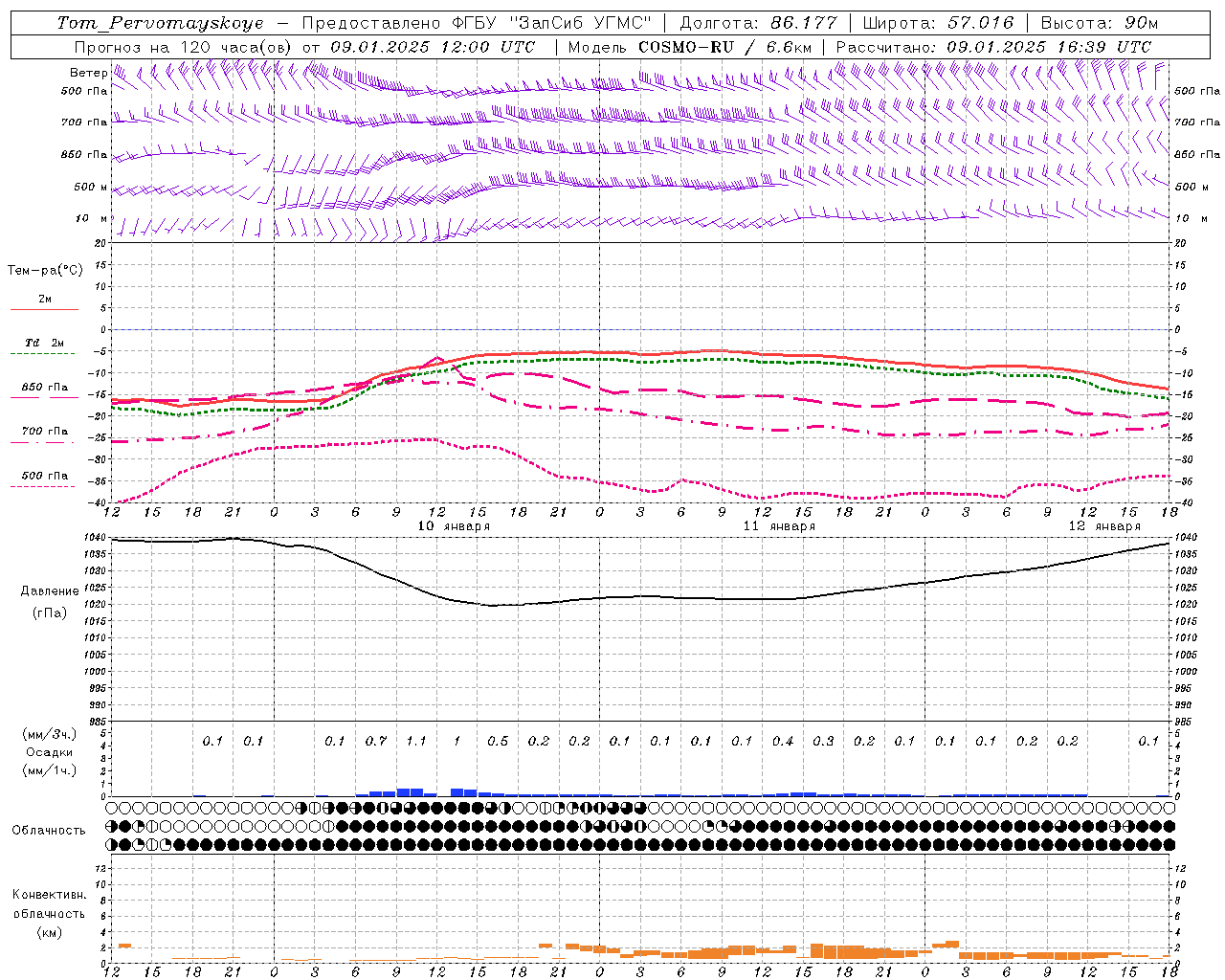Select the provider text ФГБУ "ЗапСиб УГМС"
Viewport: 1225px width, 980px height.
(551, 23)
